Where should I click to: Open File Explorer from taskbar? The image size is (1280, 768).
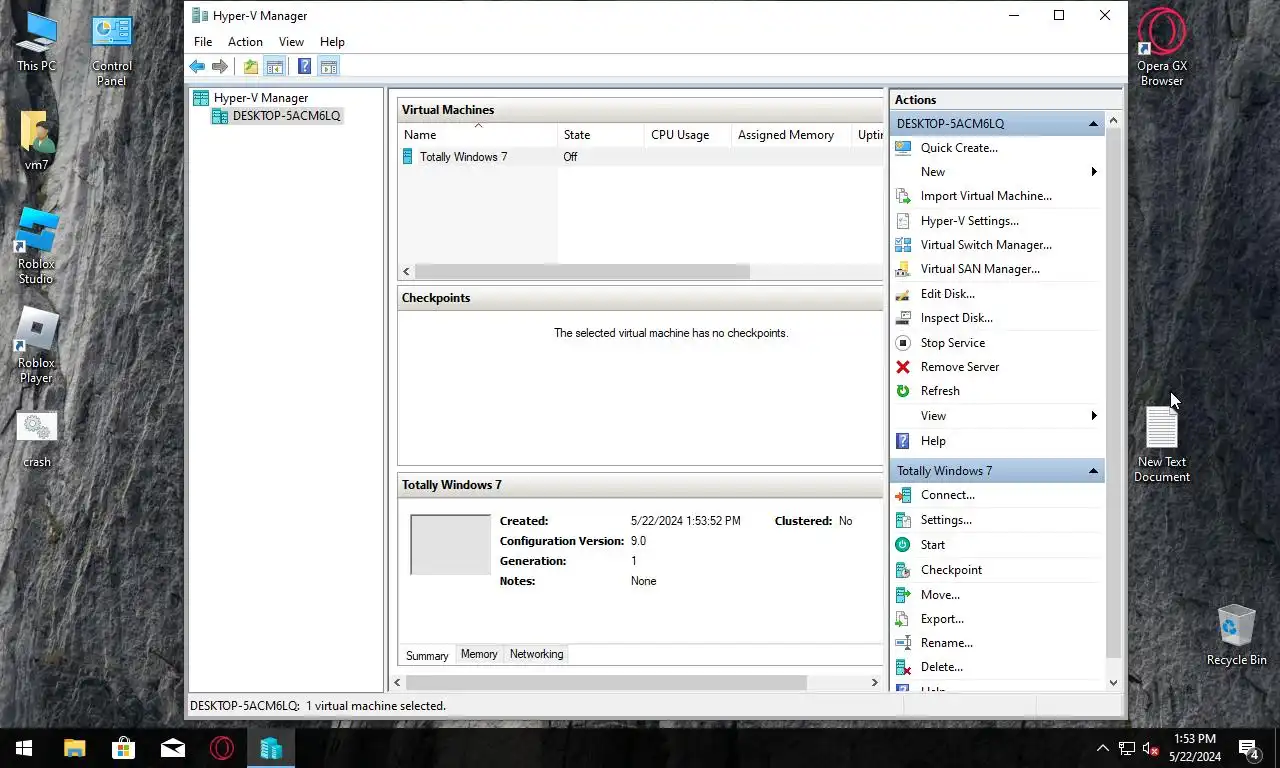coord(74,748)
